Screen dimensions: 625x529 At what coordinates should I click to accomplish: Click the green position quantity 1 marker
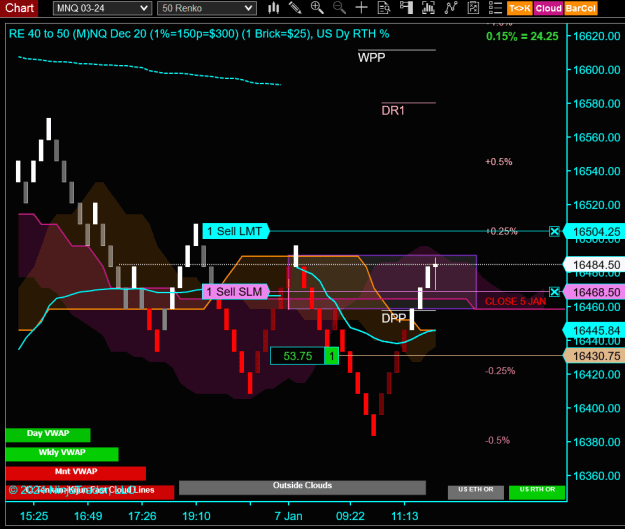[332, 356]
